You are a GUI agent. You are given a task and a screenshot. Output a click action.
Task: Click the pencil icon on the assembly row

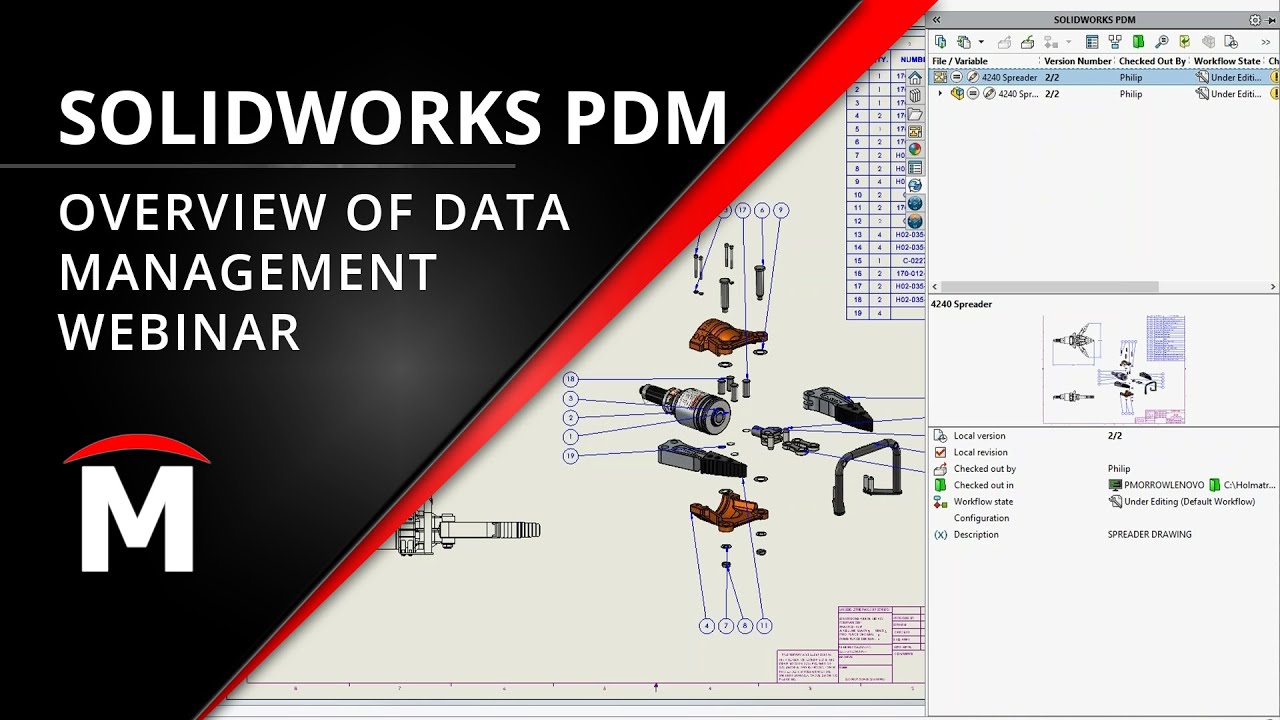[x=989, y=94]
